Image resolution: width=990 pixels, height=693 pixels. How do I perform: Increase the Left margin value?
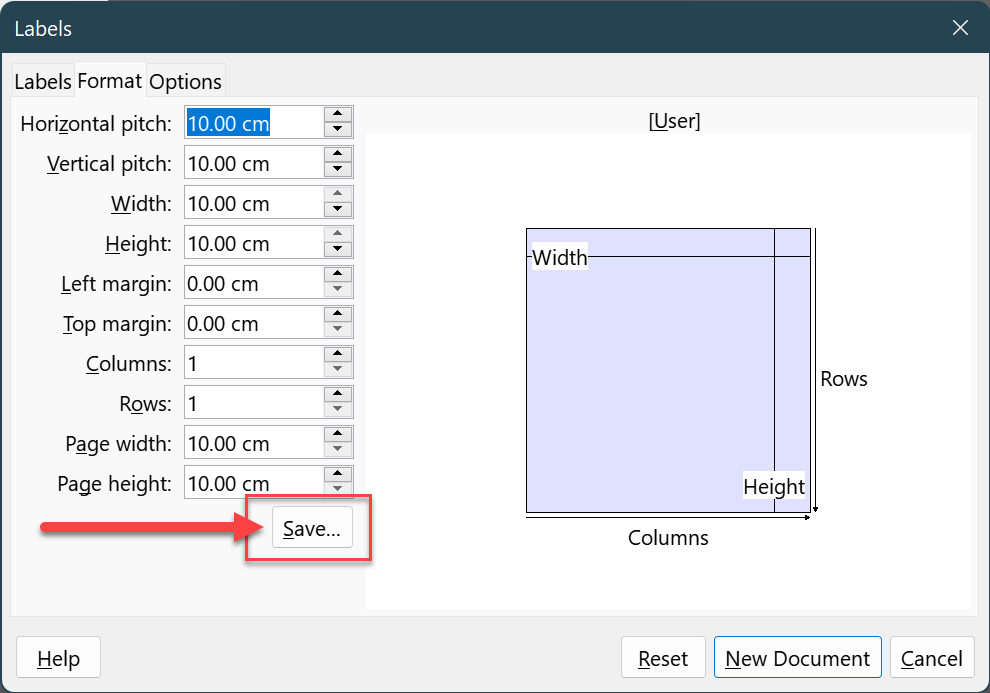click(x=338, y=275)
